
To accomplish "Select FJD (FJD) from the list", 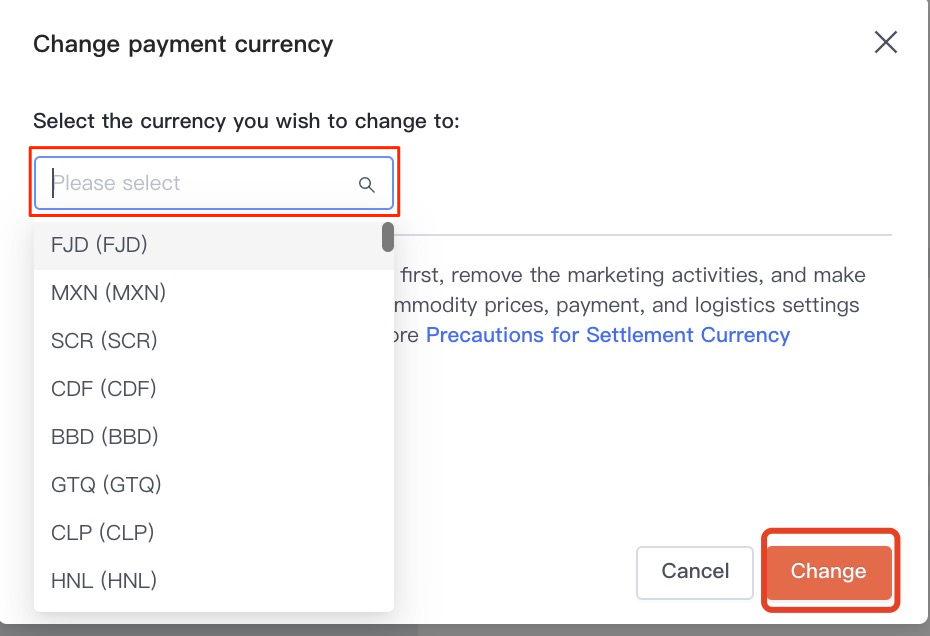I will (x=100, y=245).
